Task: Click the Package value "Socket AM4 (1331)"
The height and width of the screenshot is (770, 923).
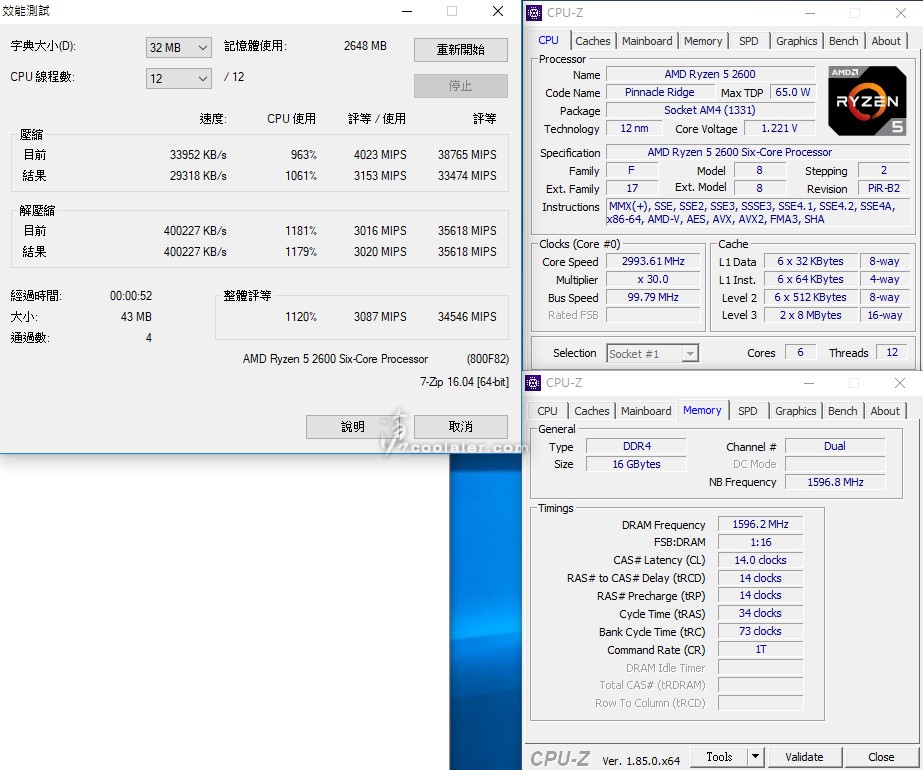Action: click(710, 110)
